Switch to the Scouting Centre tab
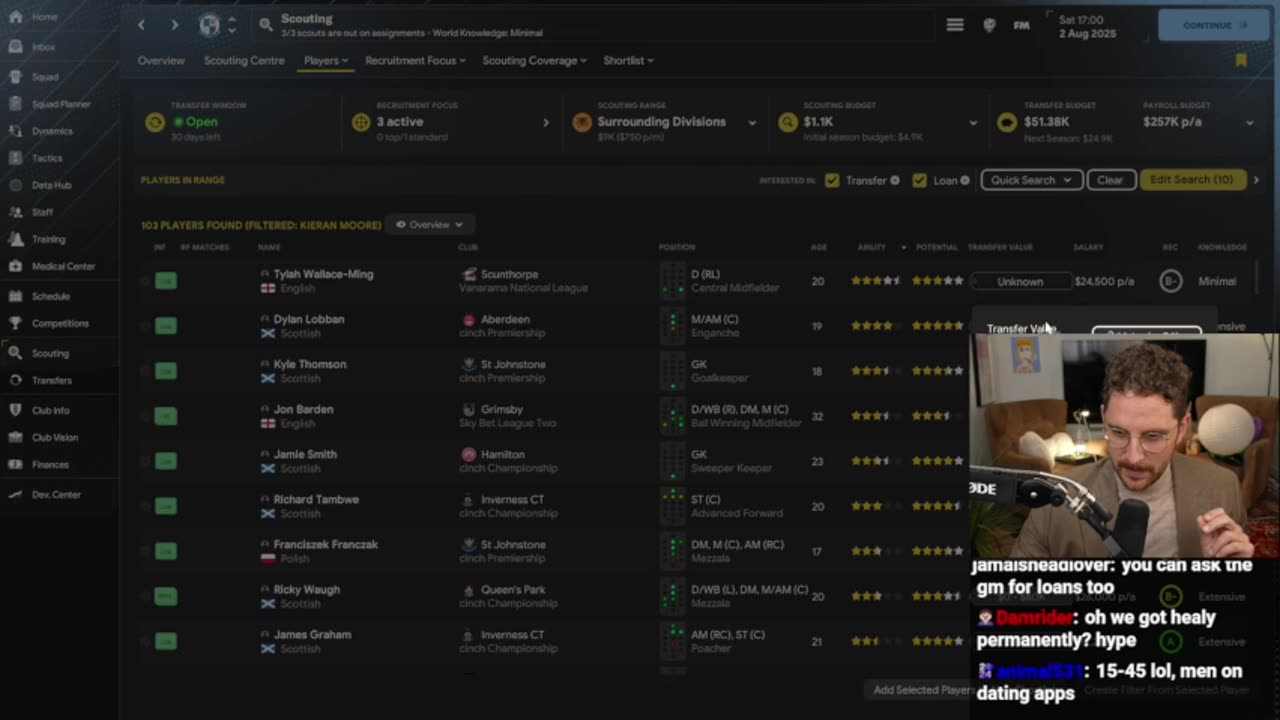 click(x=244, y=61)
